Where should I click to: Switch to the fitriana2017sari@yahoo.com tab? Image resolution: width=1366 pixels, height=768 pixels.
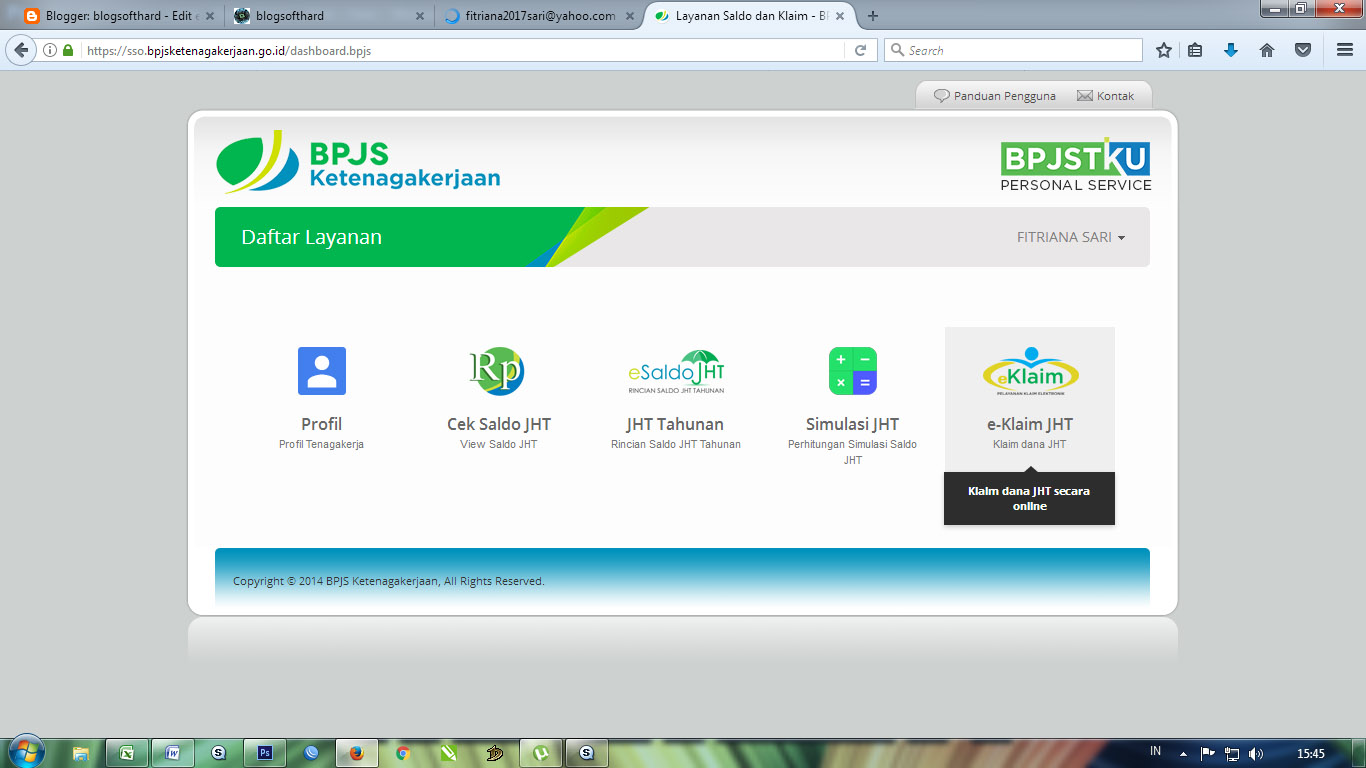tap(540, 16)
